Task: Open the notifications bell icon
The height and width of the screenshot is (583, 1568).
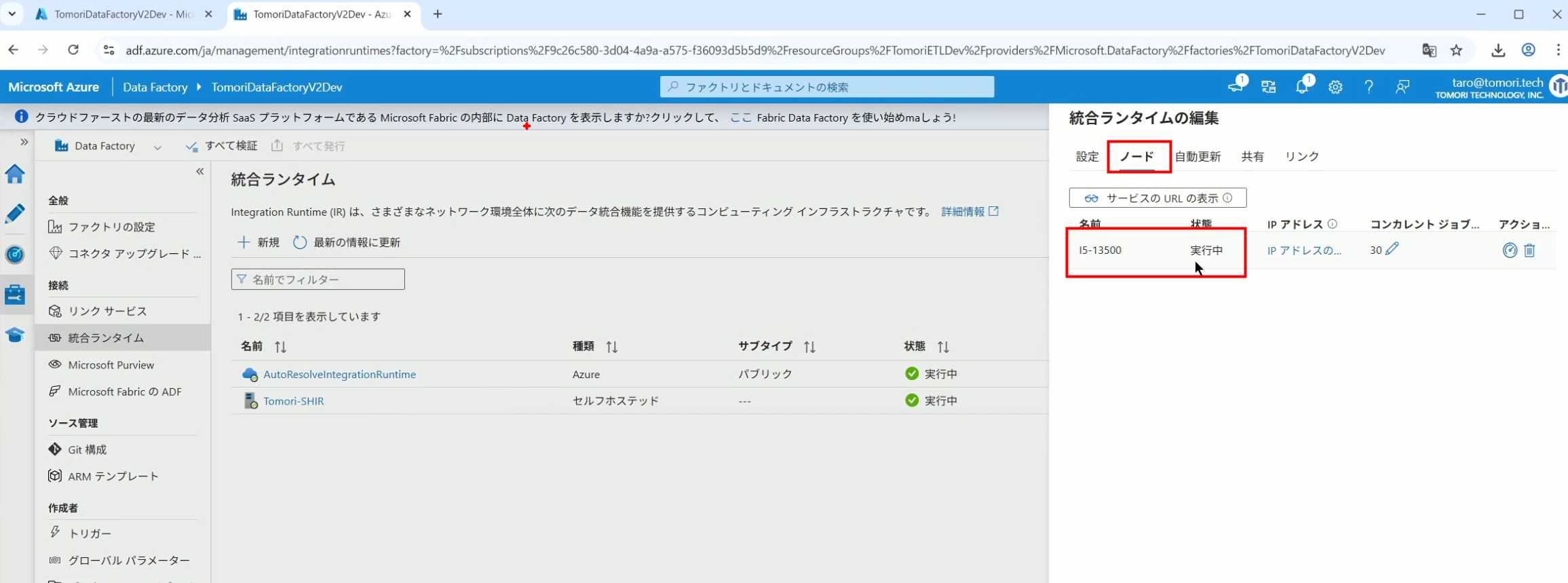Action: coord(1301,87)
